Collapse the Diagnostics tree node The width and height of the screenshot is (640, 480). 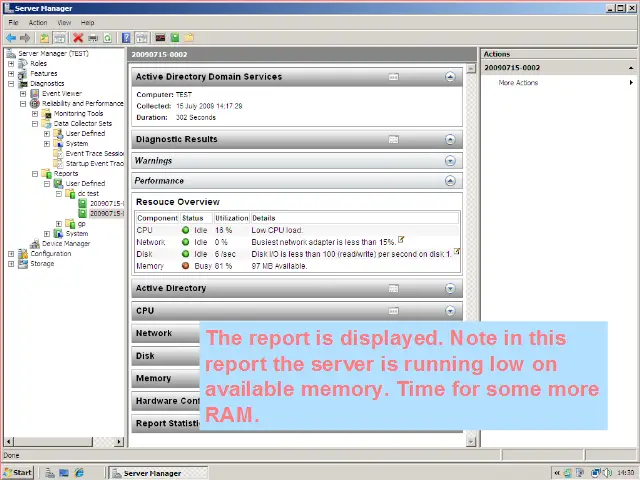(x=11, y=84)
